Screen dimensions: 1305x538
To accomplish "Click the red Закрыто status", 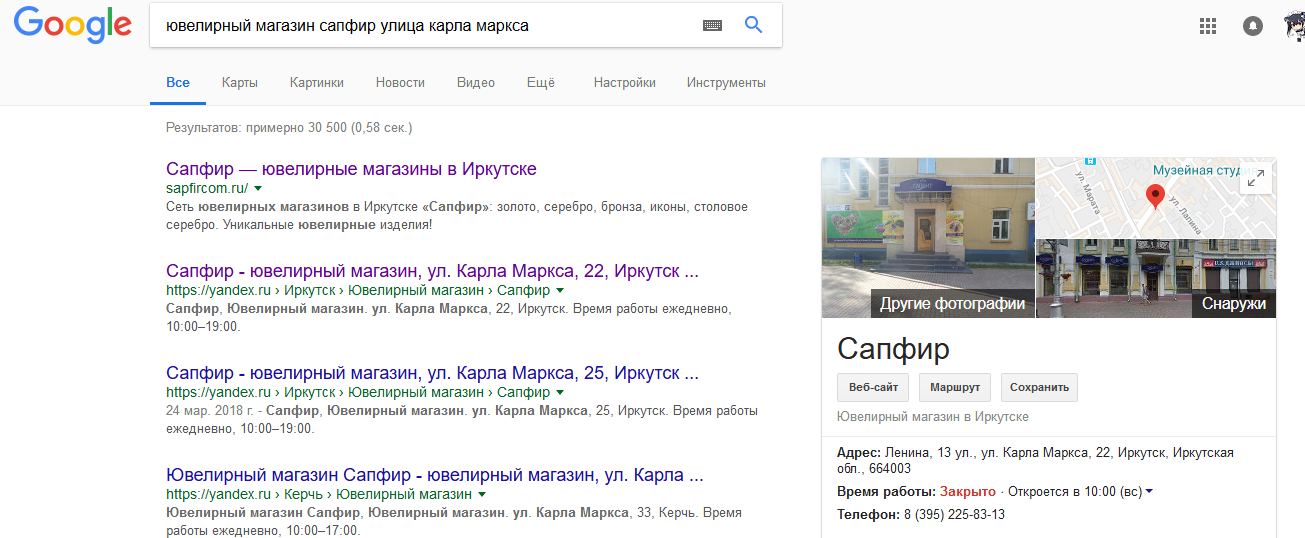I will point(968,492).
